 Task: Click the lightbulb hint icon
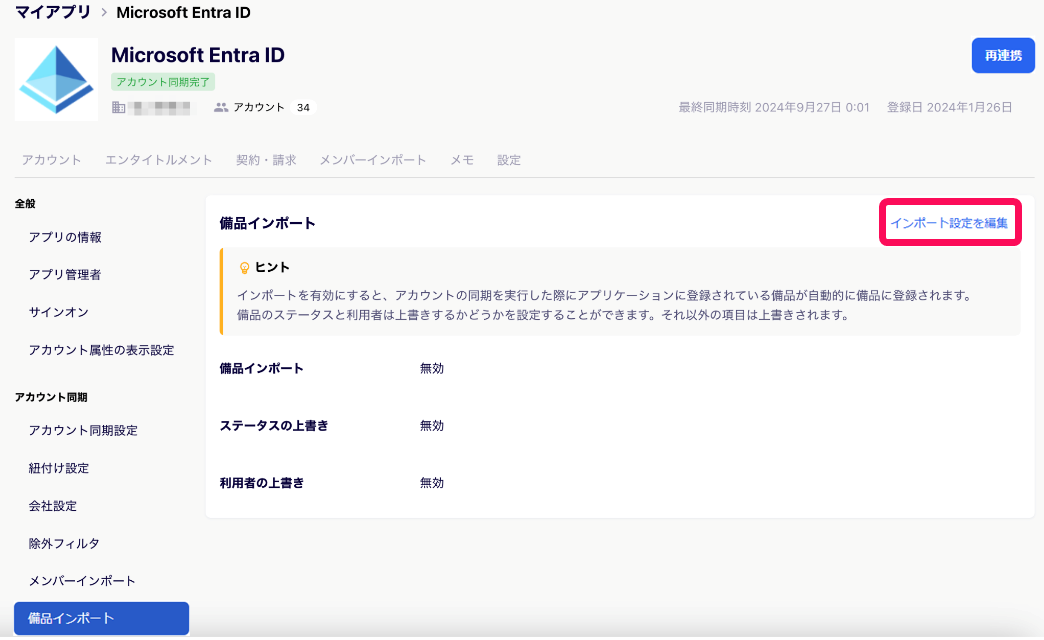(244, 268)
